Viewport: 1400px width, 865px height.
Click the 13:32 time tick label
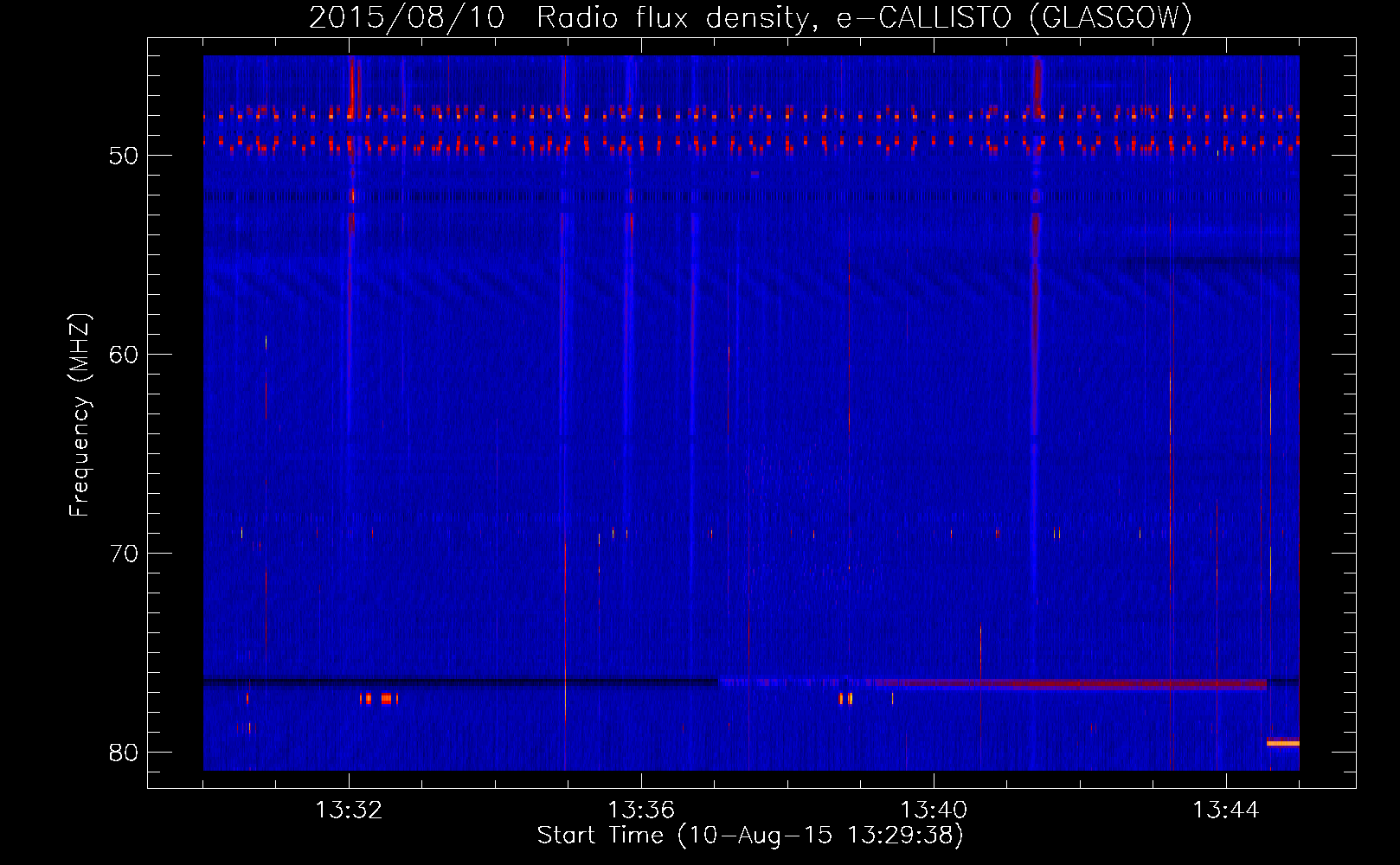349,811
